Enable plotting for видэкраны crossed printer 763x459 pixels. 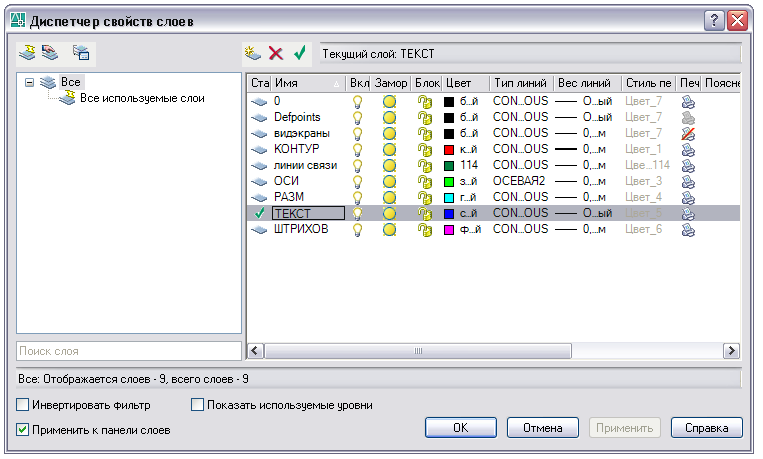coord(688,133)
